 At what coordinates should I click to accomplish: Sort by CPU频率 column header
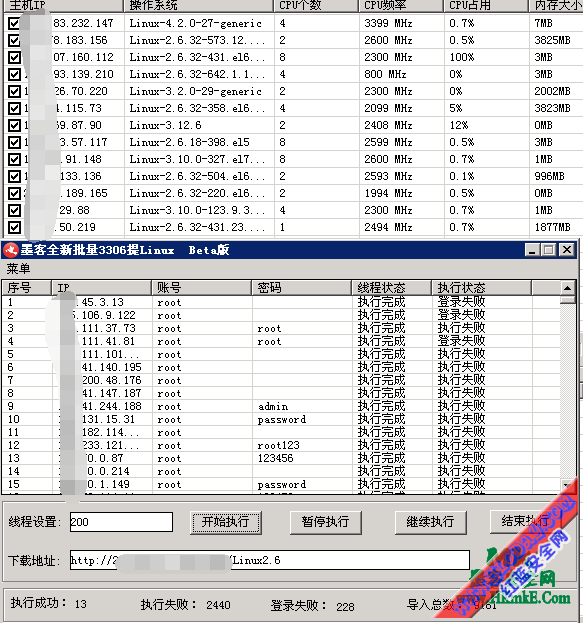402,6
